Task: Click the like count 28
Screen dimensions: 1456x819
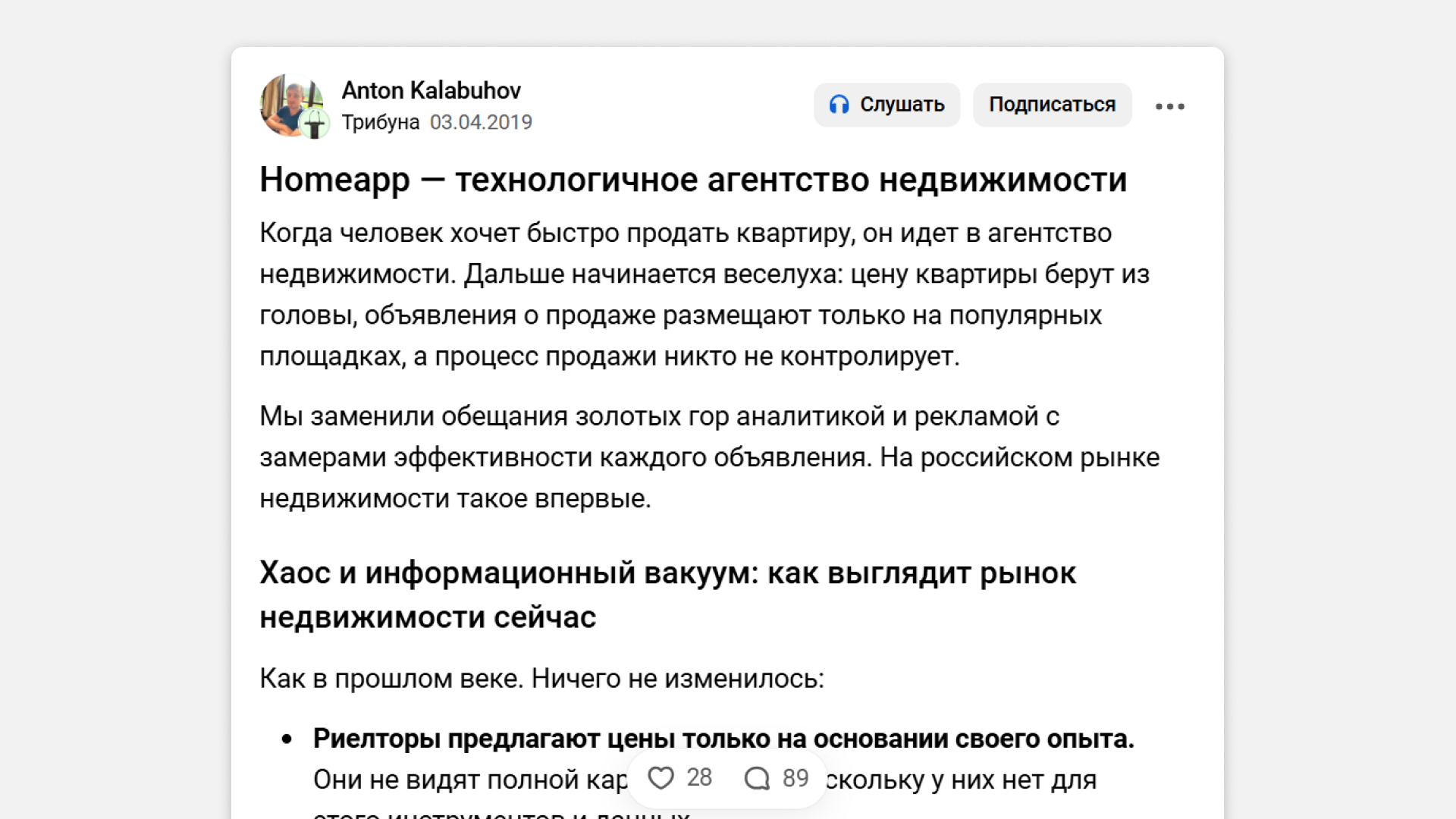Action: tap(699, 778)
